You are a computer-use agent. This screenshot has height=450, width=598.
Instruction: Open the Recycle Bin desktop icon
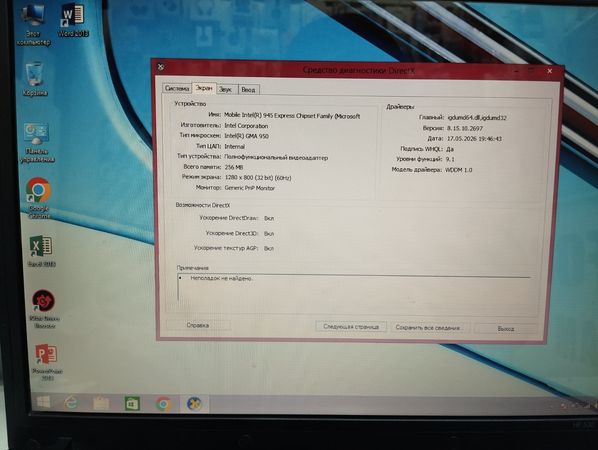click(35, 79)
